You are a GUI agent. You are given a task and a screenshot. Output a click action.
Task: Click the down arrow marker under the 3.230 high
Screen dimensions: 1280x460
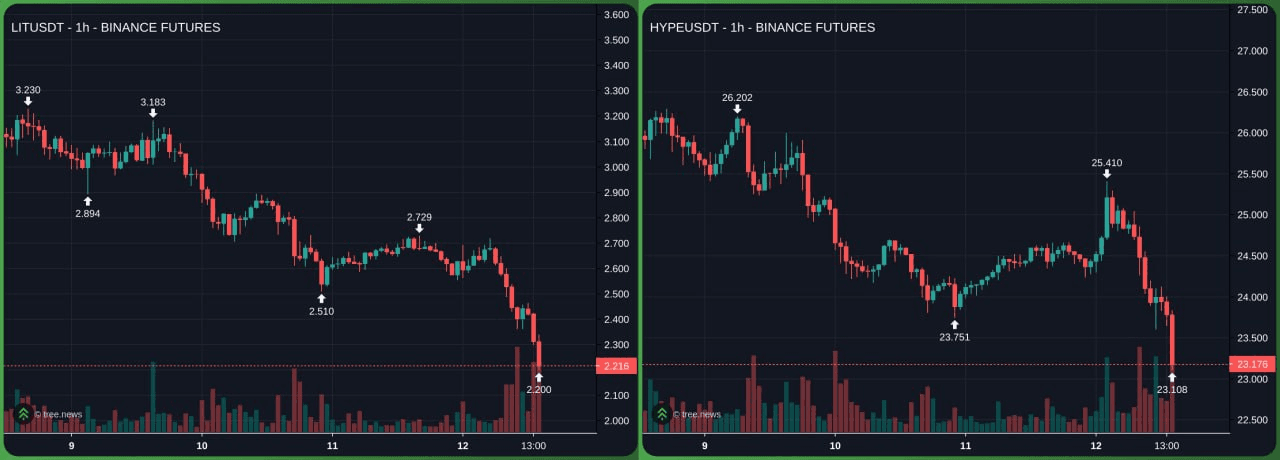[x=28, y=101]
